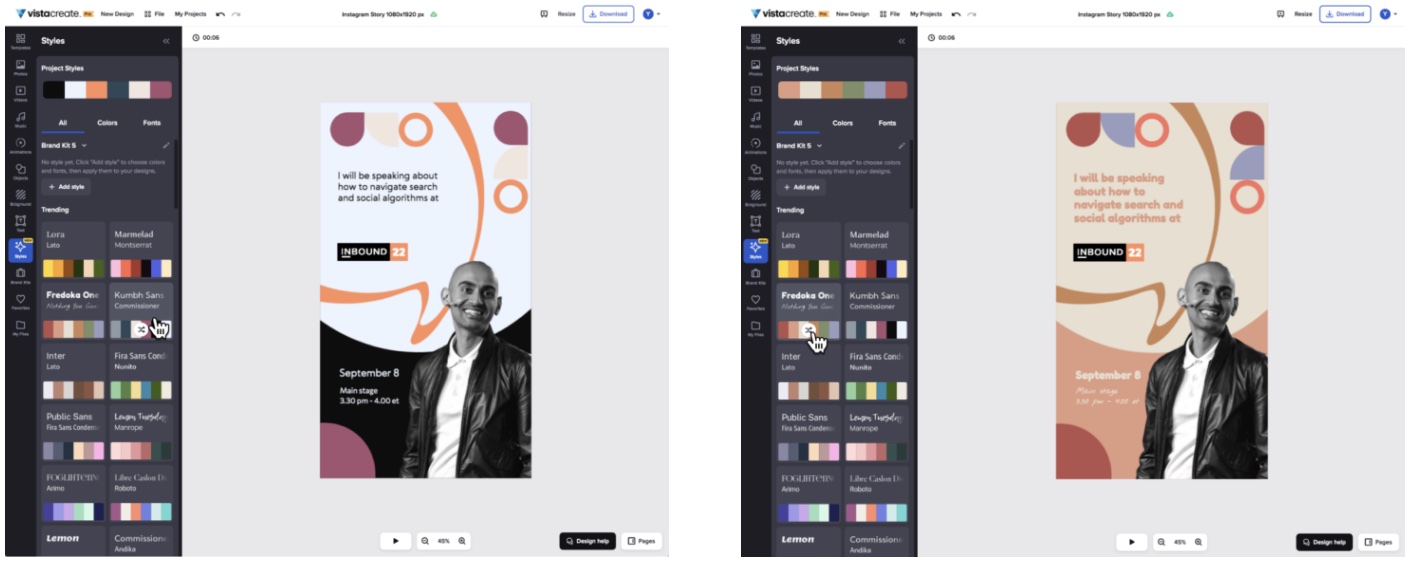Expand Brand Kit 5 dropdown in left window
This screenshot has height=566, width=1412.
[84, 146]
